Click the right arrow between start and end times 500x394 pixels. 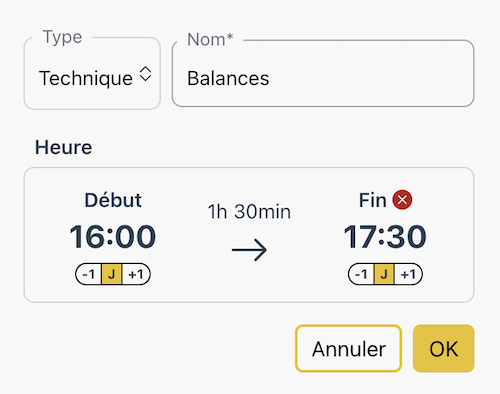[x=249, y=250]
